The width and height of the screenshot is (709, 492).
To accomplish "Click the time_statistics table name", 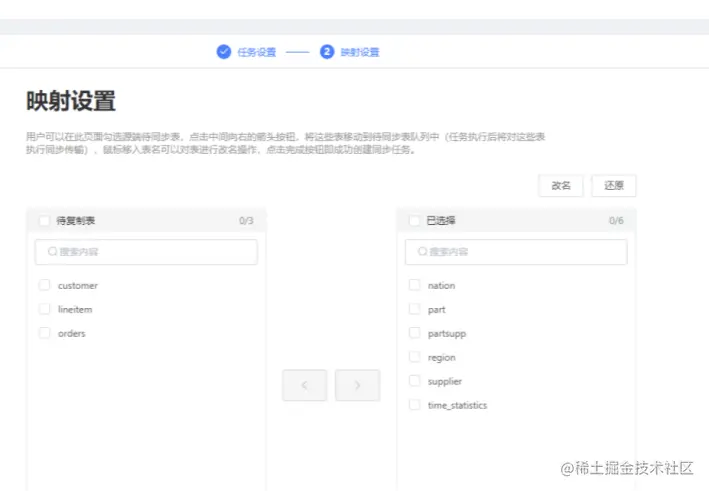I will point(457,406).
